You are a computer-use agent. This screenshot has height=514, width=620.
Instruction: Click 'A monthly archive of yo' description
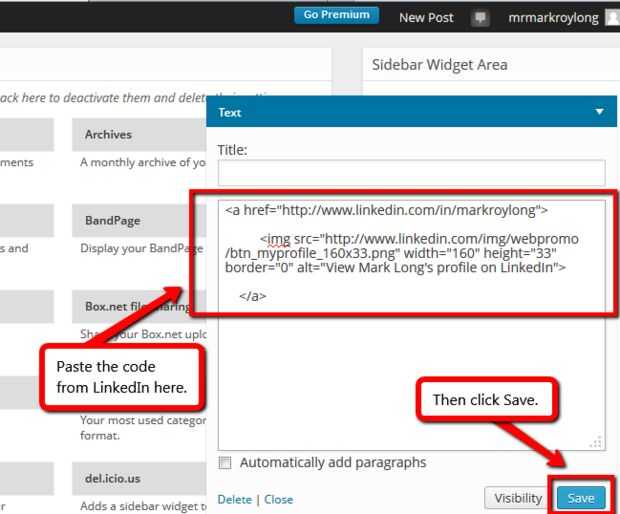(143, 163)
